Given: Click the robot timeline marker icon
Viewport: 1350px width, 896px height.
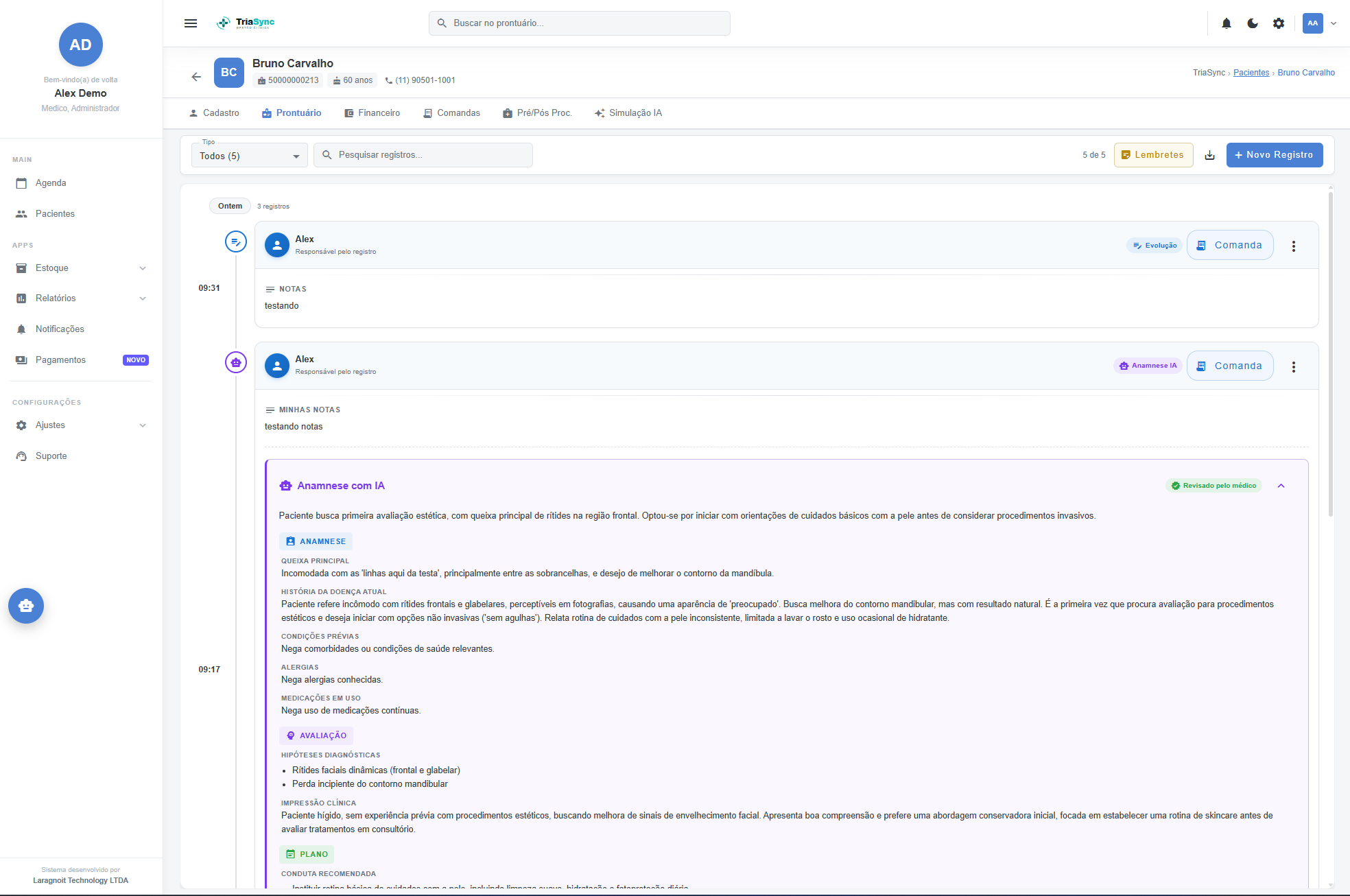Looking at the screenshot, I should coord(236,362).
